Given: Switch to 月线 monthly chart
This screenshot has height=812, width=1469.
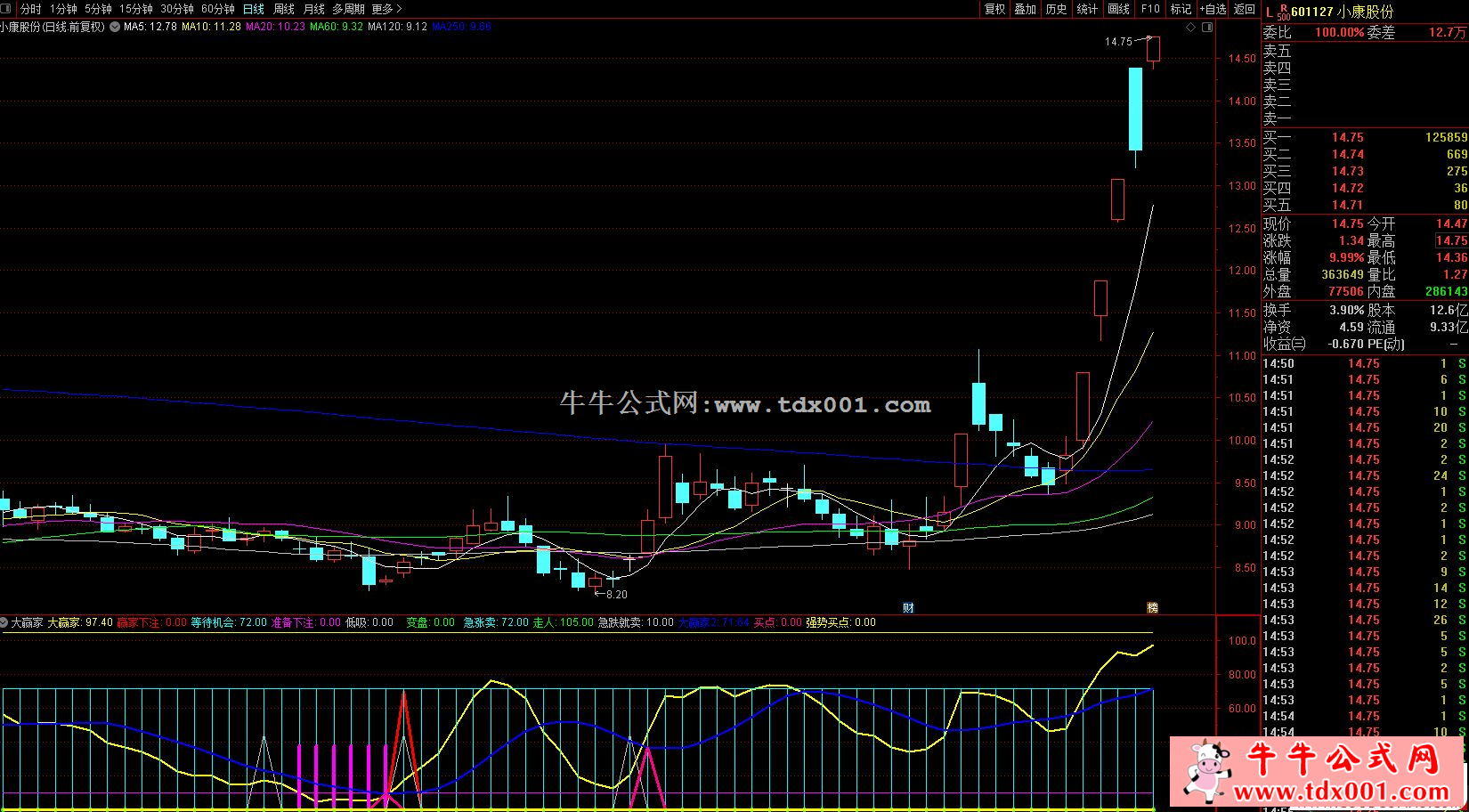Looking at the screenshot, I should [314, 9].
